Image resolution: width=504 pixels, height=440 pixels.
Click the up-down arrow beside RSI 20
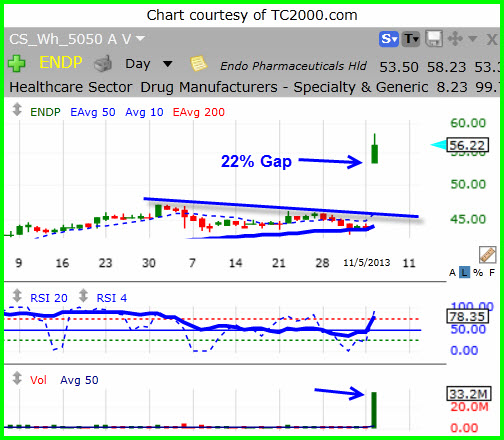[17, 295]
